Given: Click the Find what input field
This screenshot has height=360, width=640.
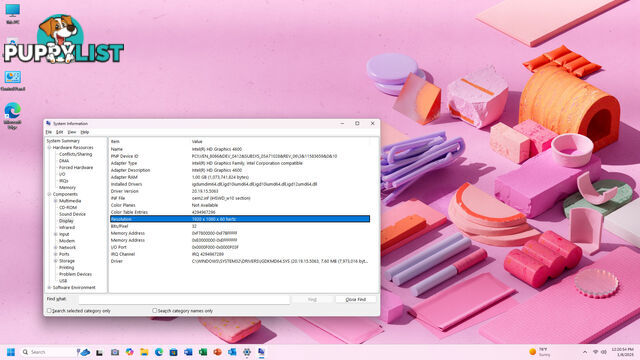Looking at the screenshot, I should (x=184, y=300).
